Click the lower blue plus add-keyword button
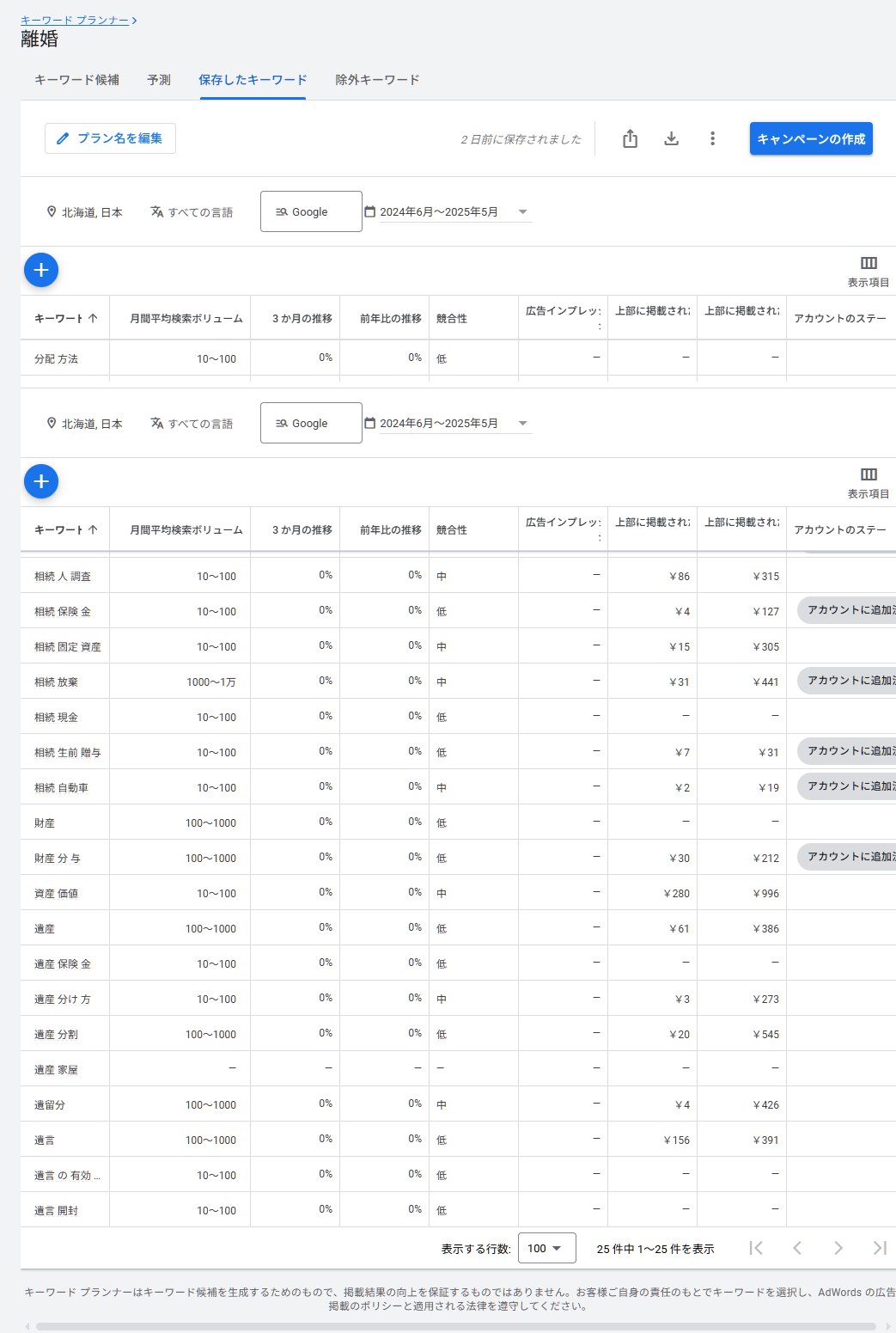Screen dimensions: 896x1333 tap(41, 481)
